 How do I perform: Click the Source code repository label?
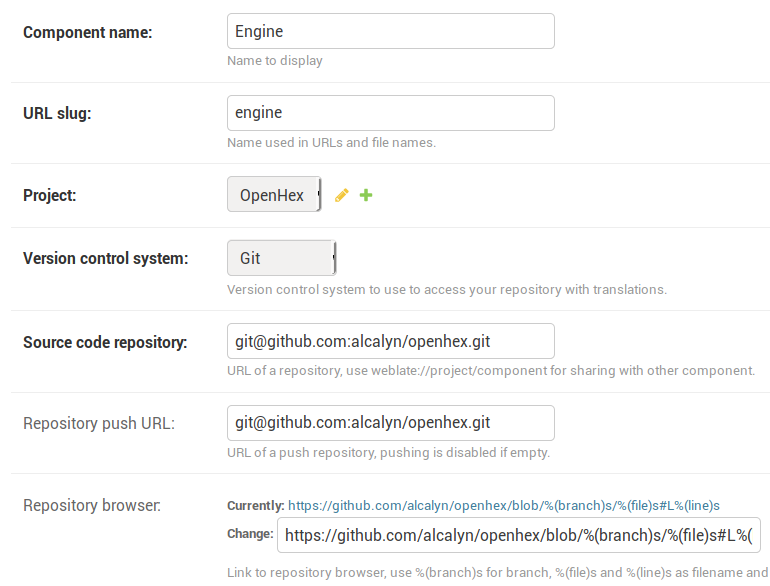point(105,342)
